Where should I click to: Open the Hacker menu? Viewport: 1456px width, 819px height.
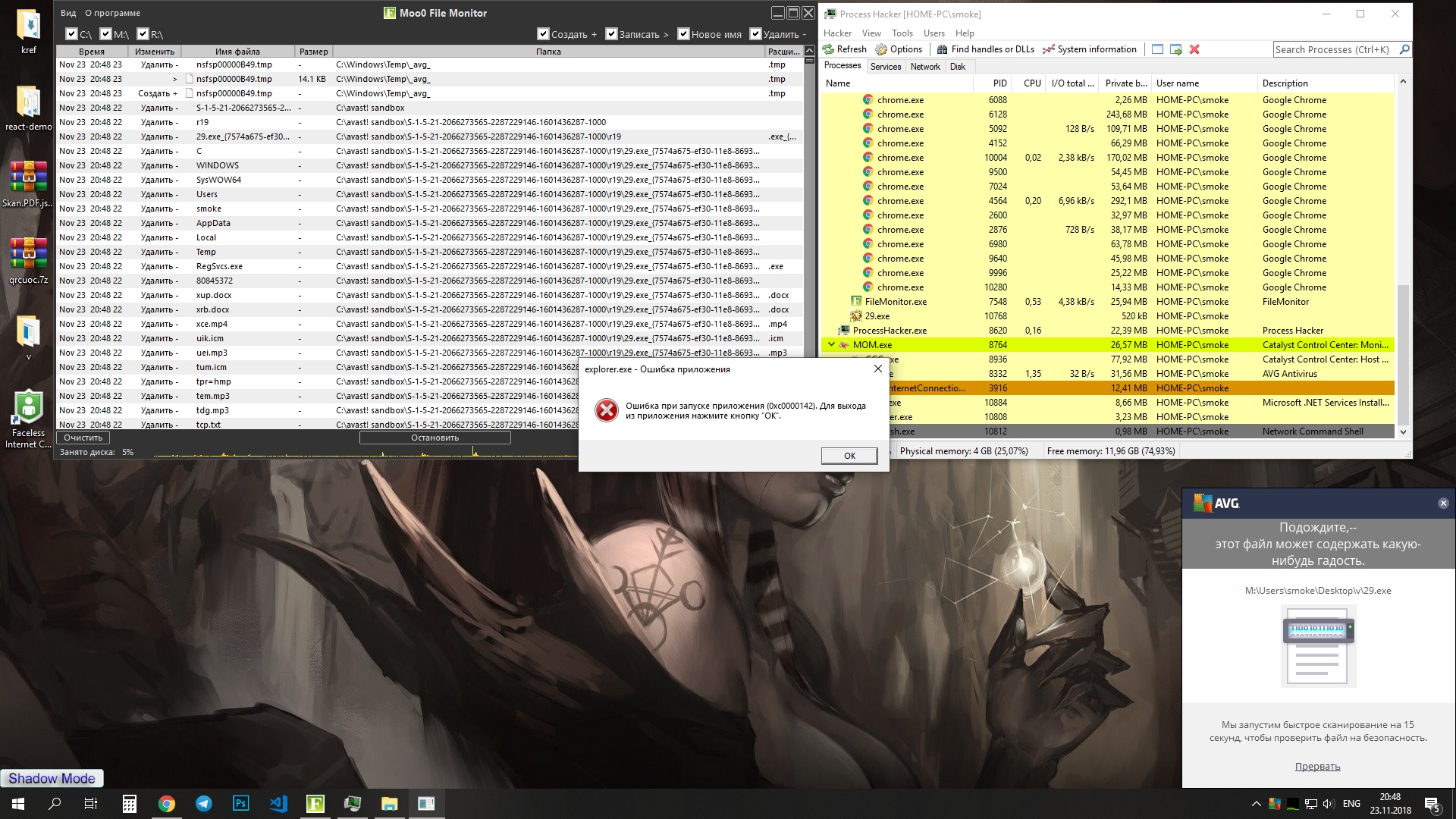(837, 33)
